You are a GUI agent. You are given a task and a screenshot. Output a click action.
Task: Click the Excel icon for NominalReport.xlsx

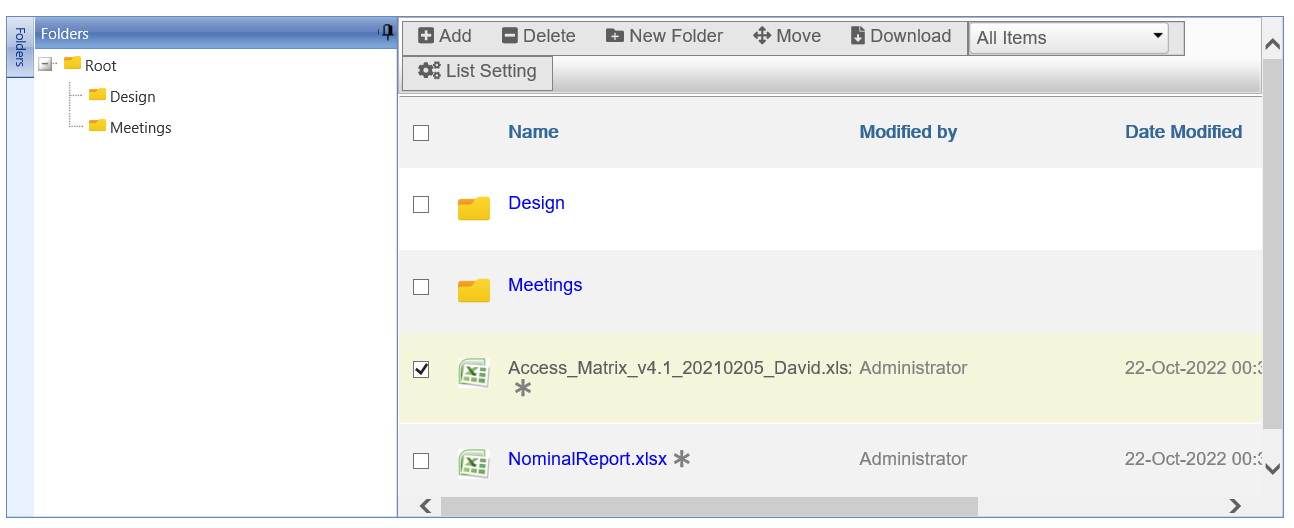pos(473,463)
